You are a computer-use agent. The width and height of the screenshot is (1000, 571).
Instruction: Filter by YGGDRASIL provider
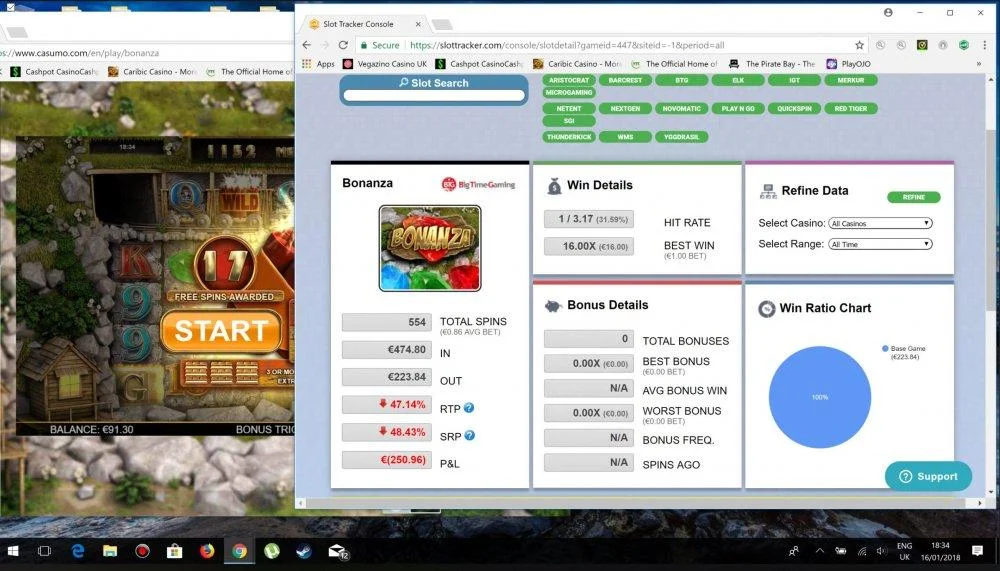coord(681,137)
